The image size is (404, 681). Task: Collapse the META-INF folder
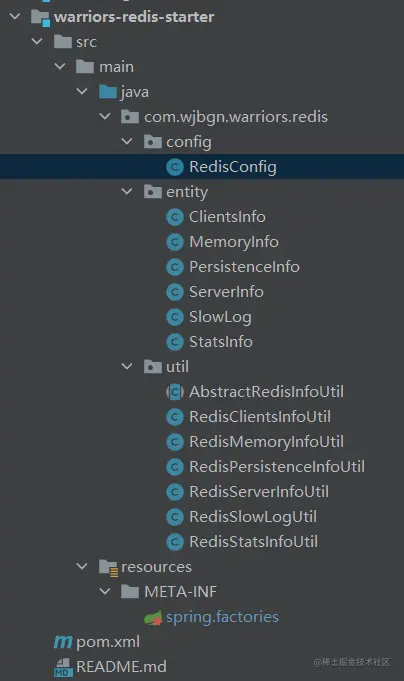click(x=105, y=592)
